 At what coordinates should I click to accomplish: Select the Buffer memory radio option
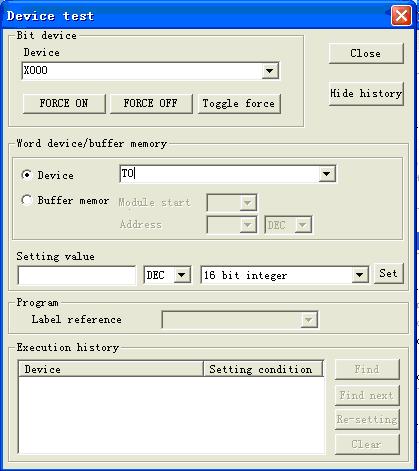[x=27, y=200]
